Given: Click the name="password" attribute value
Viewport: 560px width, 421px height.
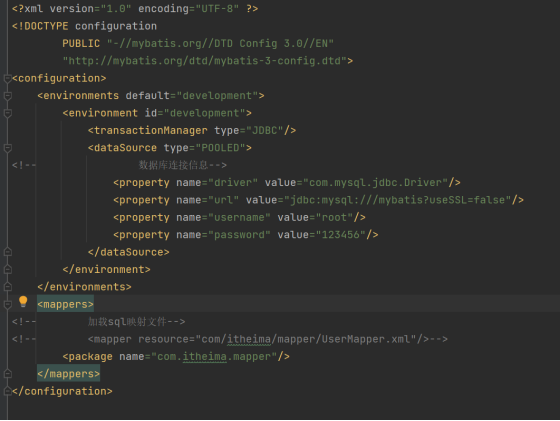Looking at the screenshot, I should pos(239,235).
